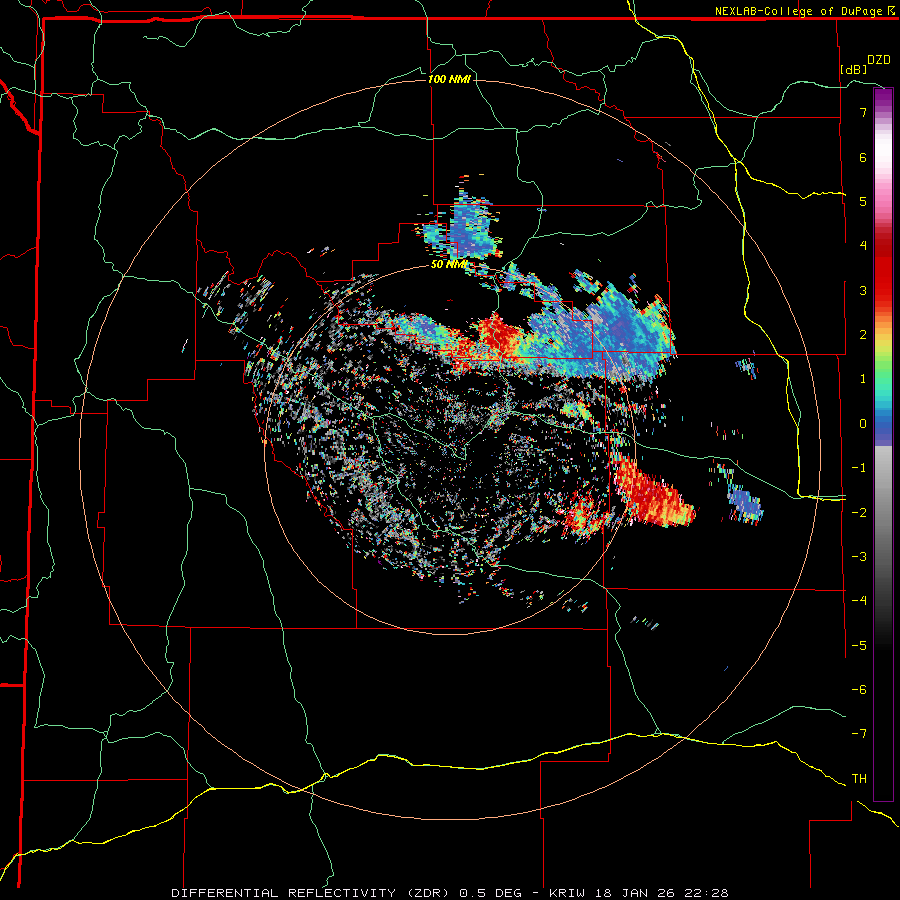Viewport: 900px width, 900px height.
Task: Click the "[dB]" units label
Action: coord(854,69)
